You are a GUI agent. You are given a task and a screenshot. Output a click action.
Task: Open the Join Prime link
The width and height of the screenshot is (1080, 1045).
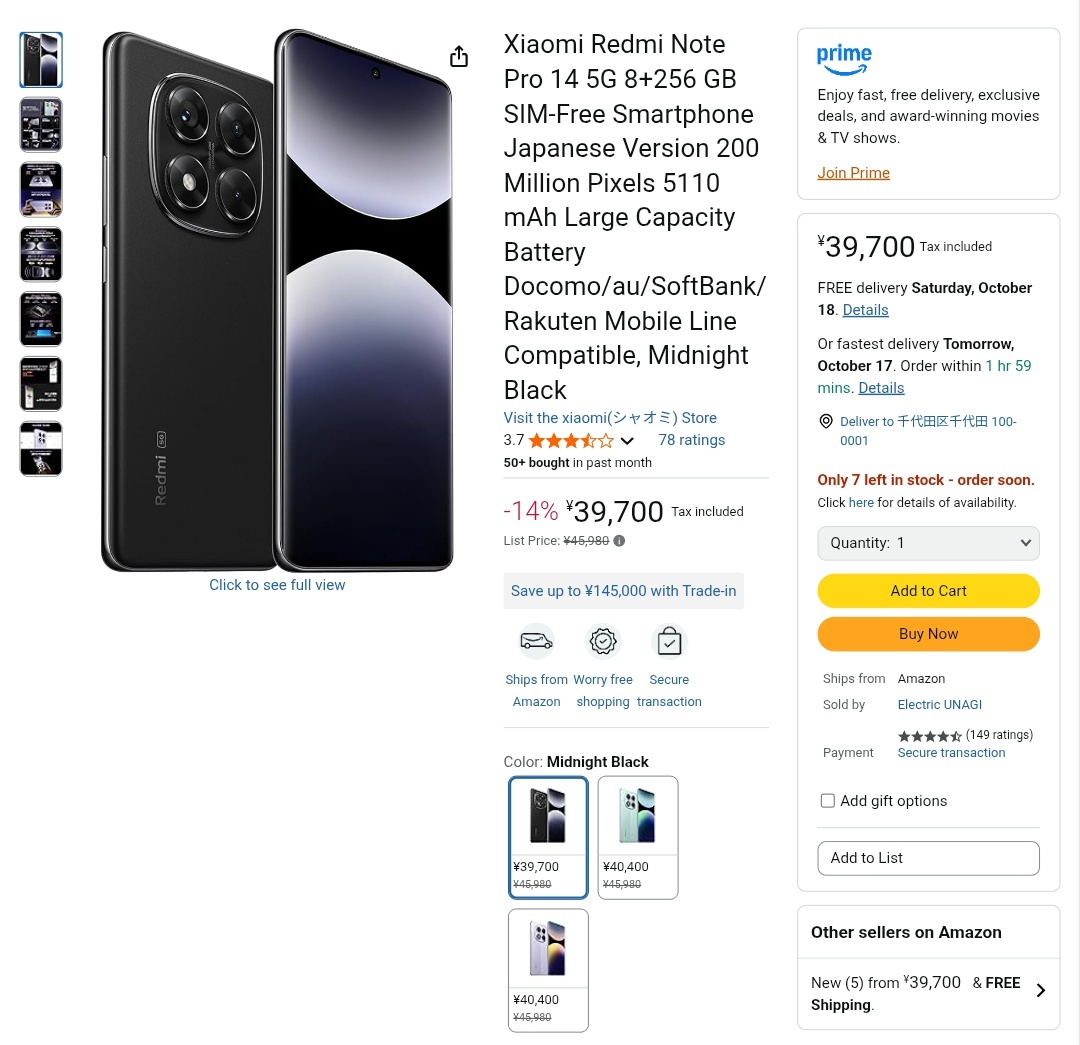tap(853, 173)
